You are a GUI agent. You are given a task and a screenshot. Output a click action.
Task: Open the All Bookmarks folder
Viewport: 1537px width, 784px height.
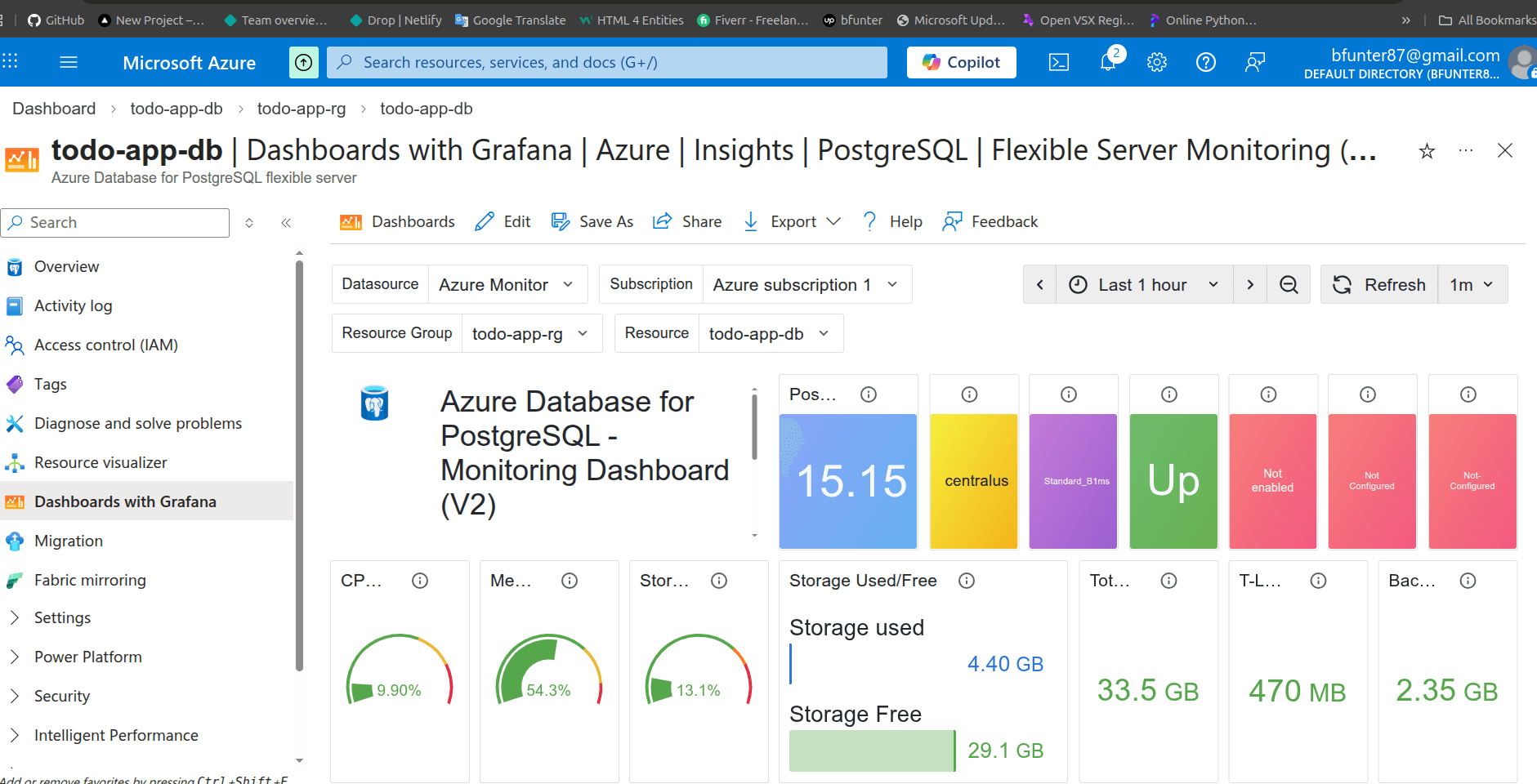point(1487,20)
